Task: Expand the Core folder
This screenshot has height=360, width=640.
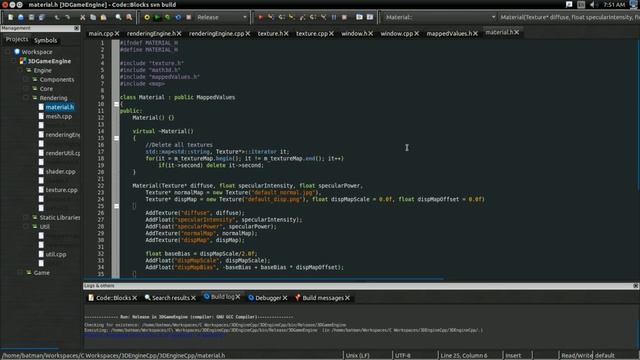Action: (27, 89)
